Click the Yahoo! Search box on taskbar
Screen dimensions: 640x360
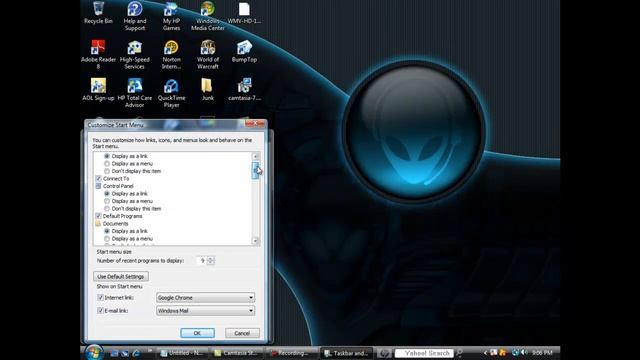point(424,353)
